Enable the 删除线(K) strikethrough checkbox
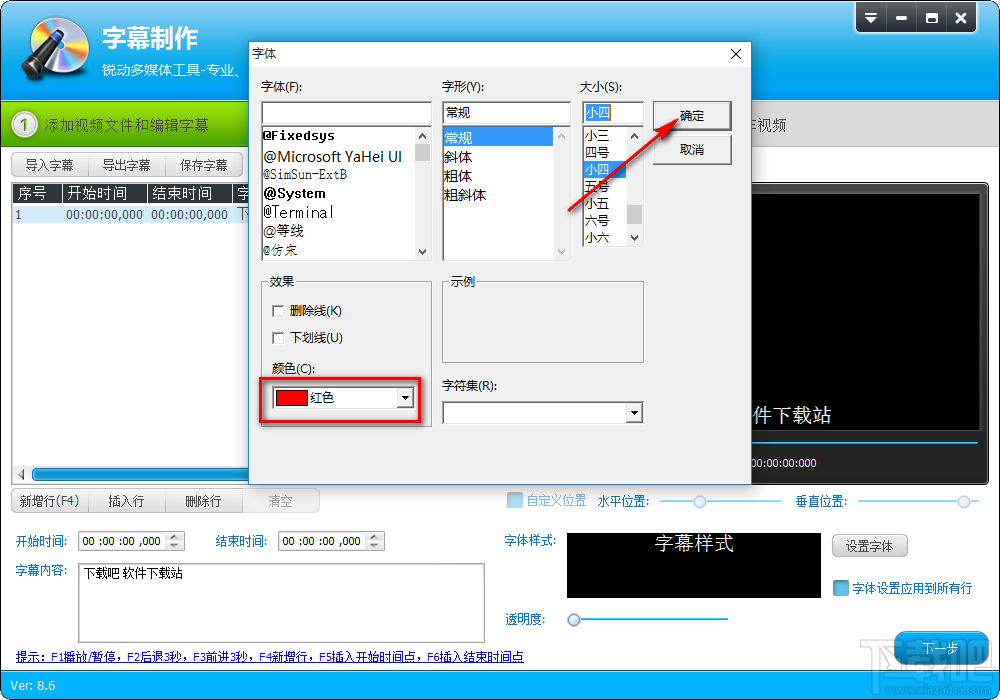 click(278, 311)
